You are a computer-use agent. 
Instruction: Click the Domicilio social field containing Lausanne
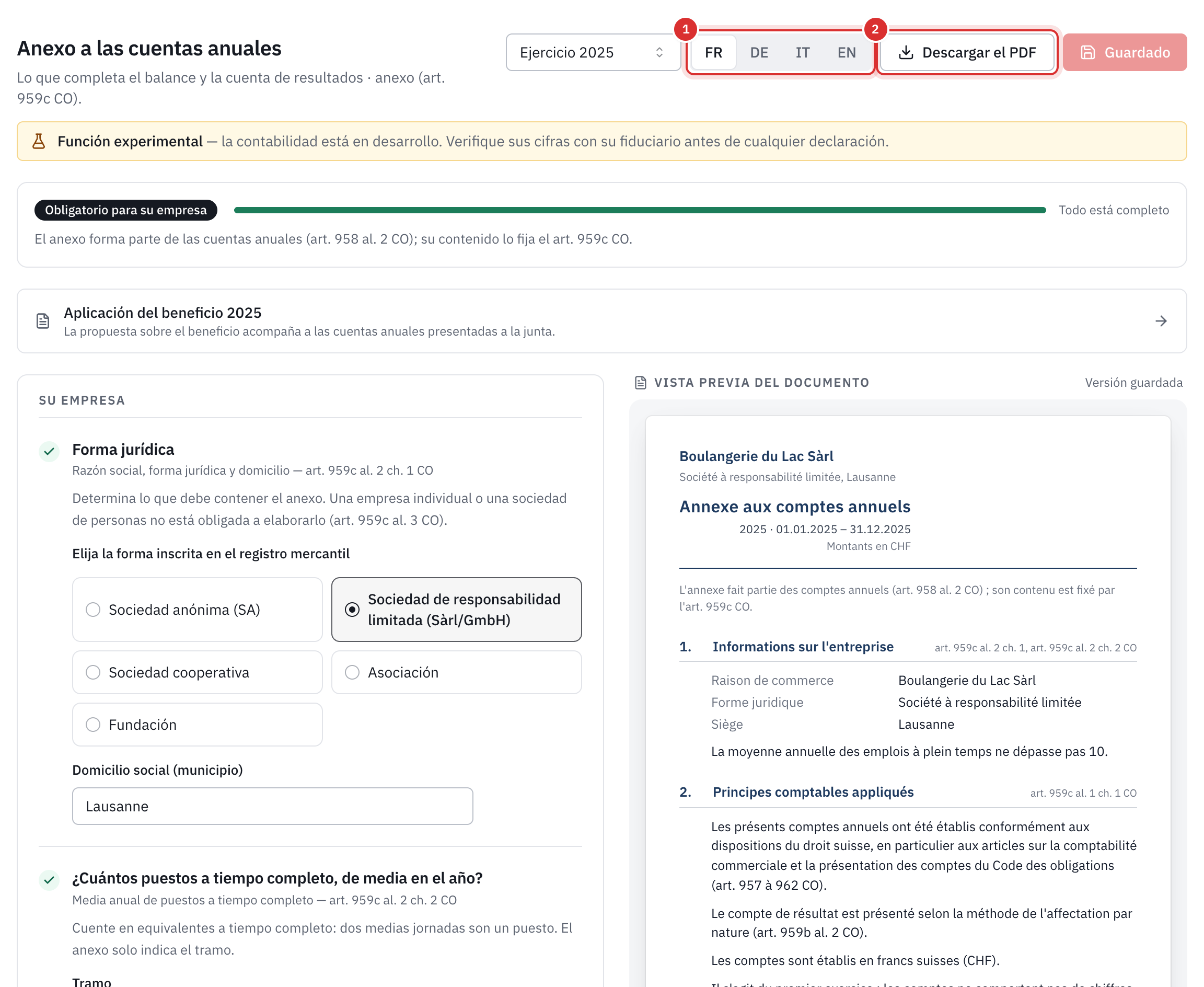(273, 806)
